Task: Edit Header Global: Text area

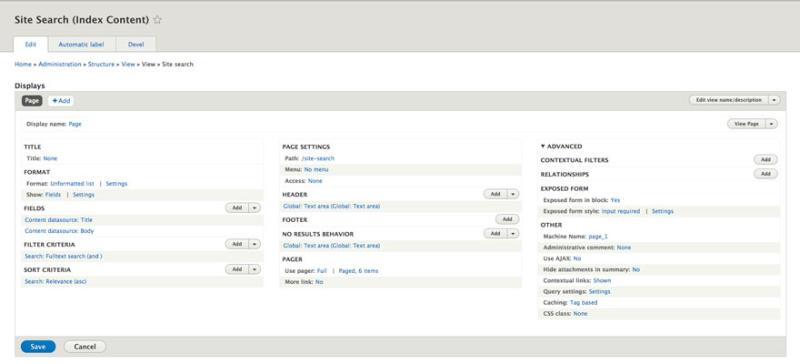Action: pyautogui.click(x=331, y=207)
